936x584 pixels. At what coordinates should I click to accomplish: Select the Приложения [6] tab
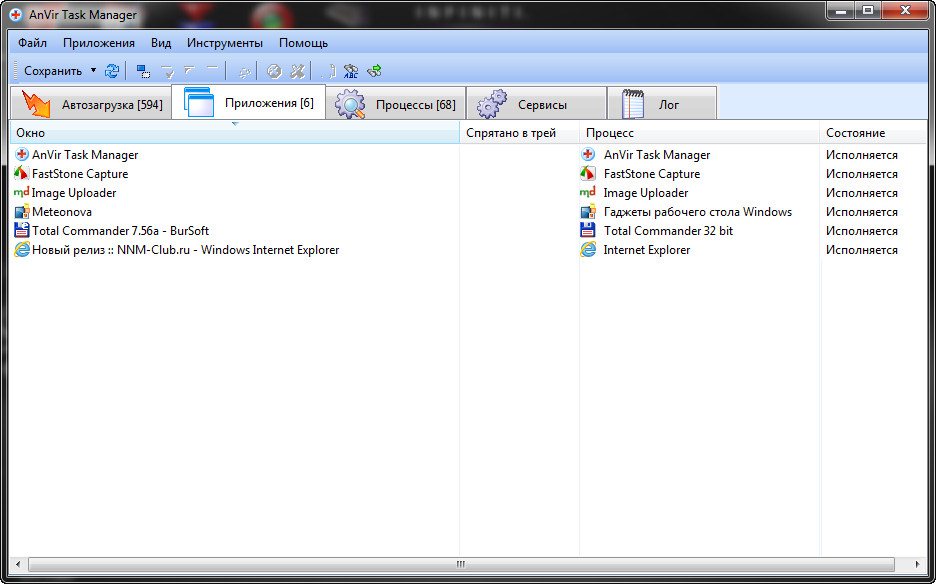pyautogui.click(x=248, y=102)
